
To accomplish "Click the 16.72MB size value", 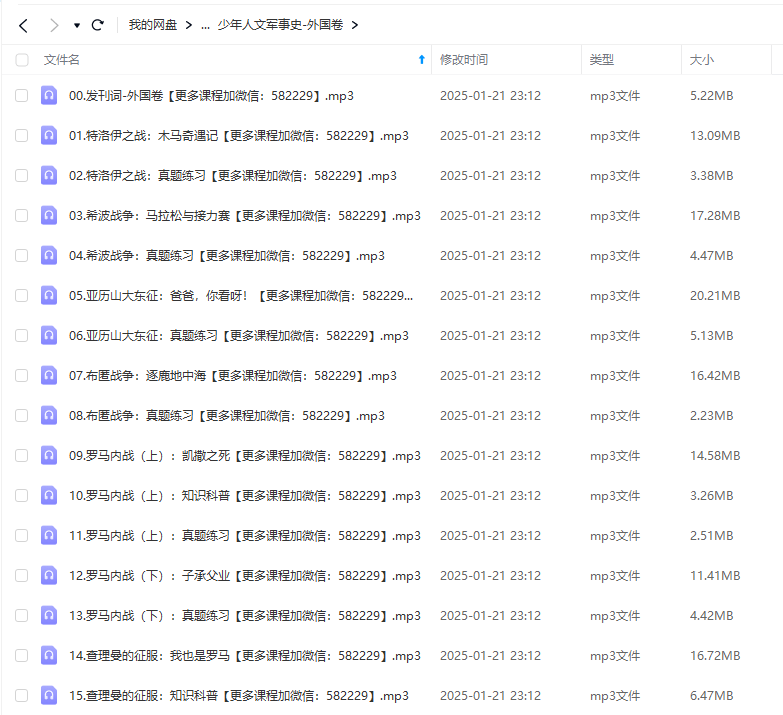I will 715,655.
